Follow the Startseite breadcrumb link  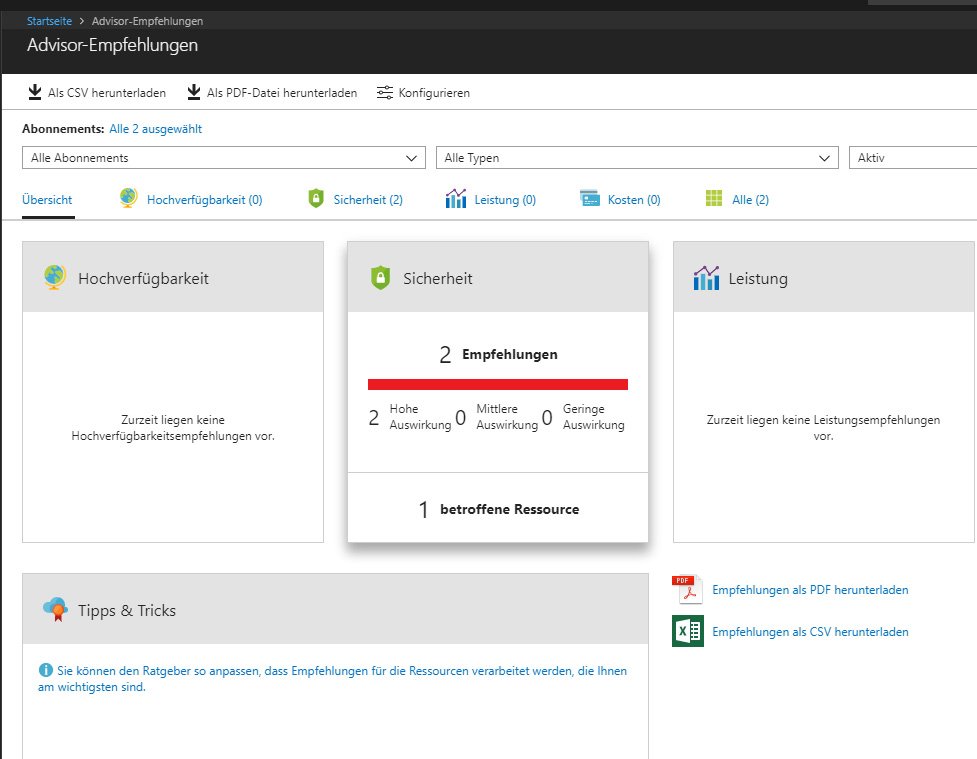click(49, 21)
